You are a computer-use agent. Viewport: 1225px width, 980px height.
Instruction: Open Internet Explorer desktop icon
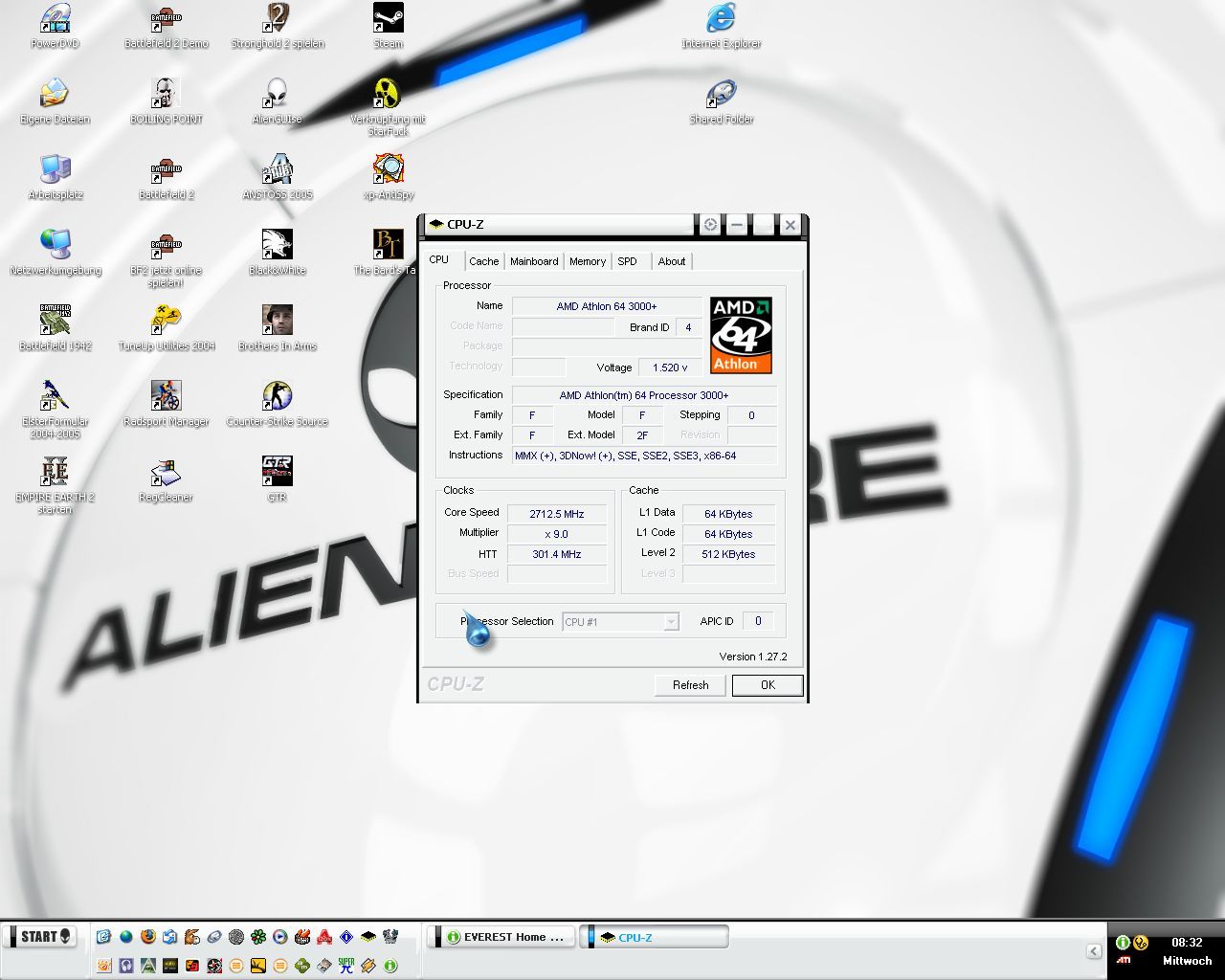click(x=721, y=19)
